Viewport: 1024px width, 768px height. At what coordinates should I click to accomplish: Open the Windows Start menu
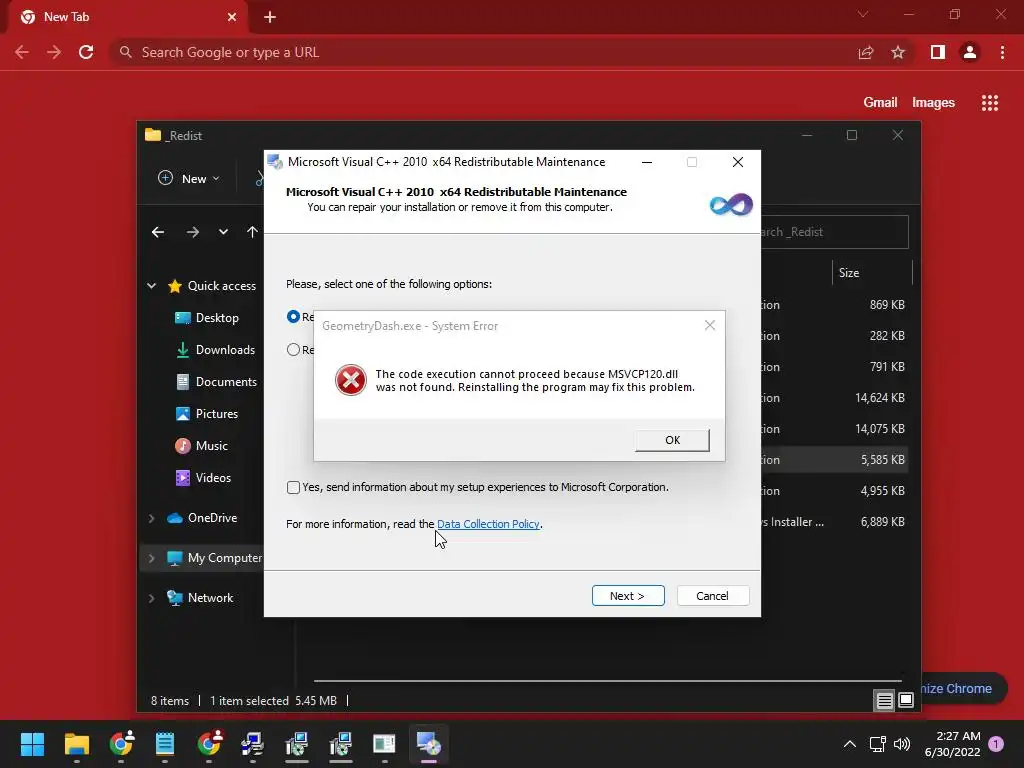[x=32, y=744]
